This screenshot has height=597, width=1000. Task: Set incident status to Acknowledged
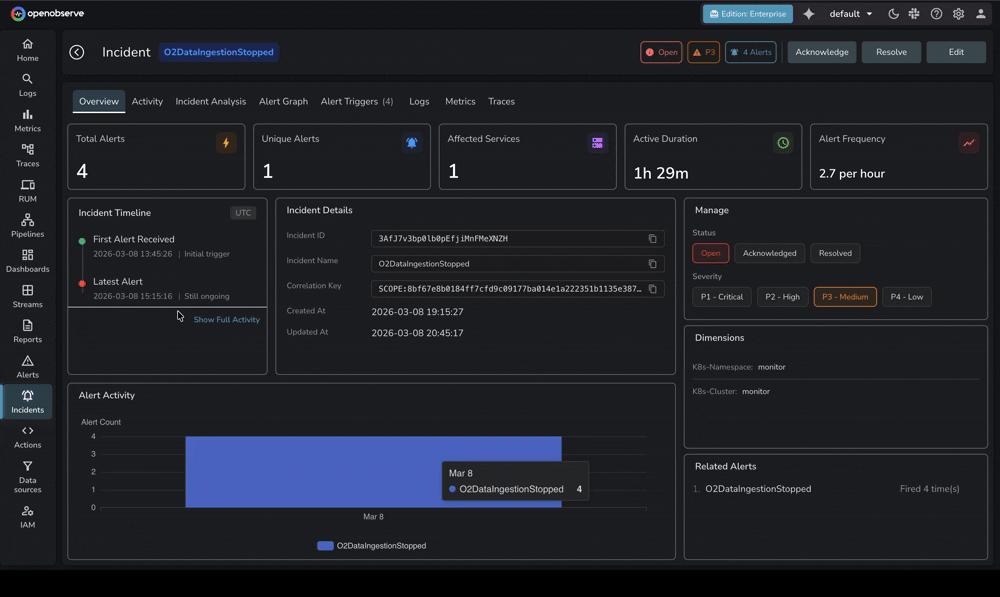point(769,252)
